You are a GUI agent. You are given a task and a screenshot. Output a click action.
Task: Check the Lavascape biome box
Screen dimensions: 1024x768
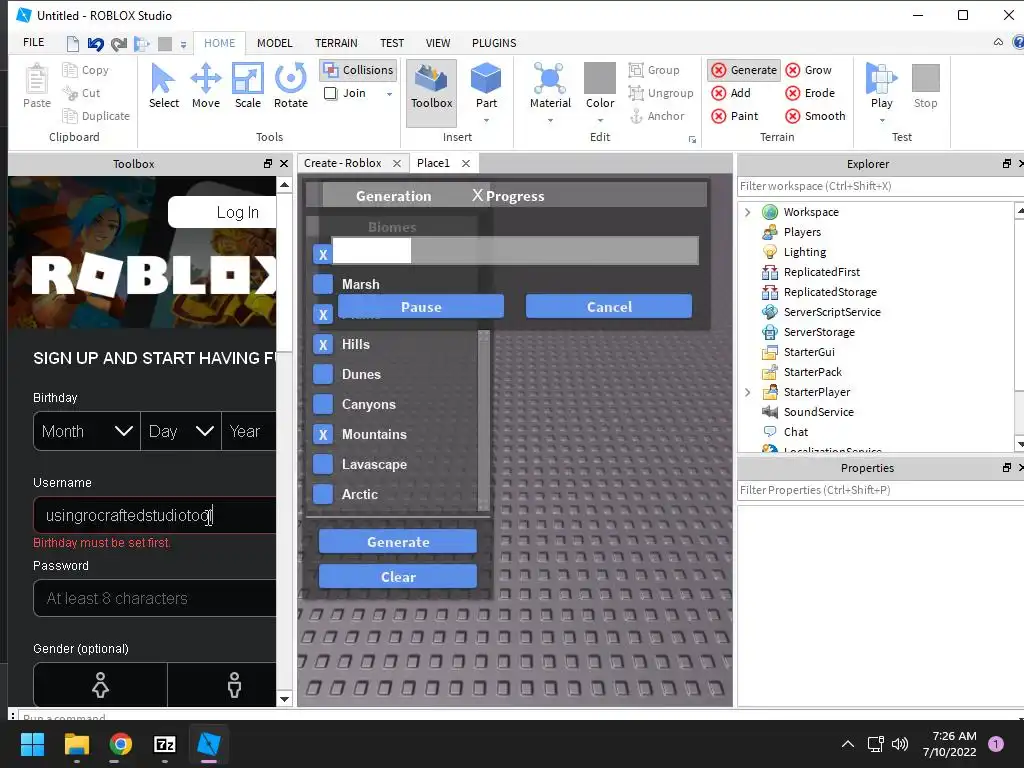(x=323, y=464)
